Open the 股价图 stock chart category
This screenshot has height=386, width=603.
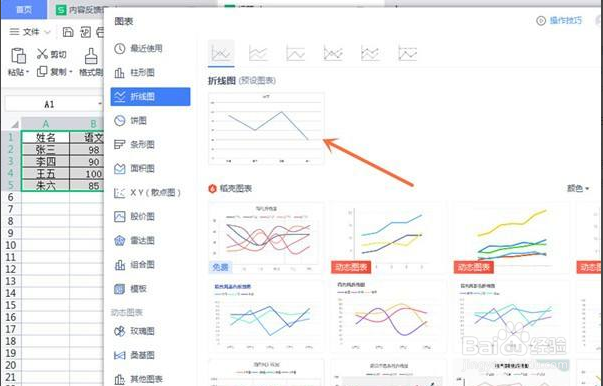pyautogui.click(x=135, y=216)
